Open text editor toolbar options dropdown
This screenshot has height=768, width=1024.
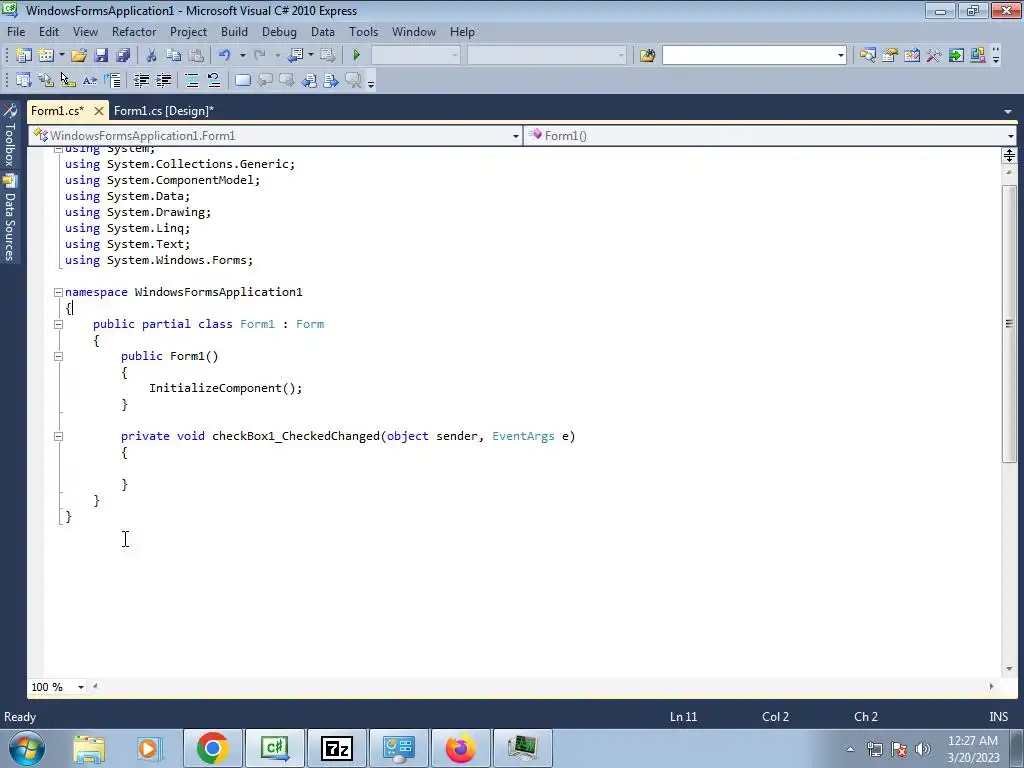(x=370, y=82)
